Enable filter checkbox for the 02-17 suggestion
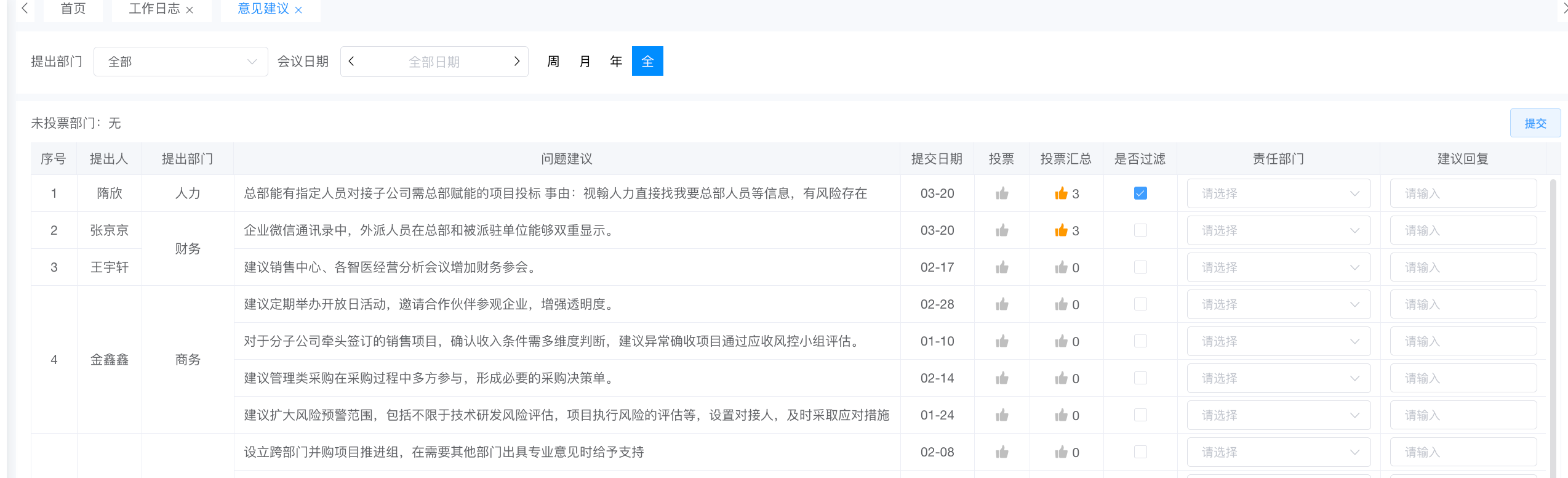Viewport: 1568px width, 478px height. coord(1140,267)
